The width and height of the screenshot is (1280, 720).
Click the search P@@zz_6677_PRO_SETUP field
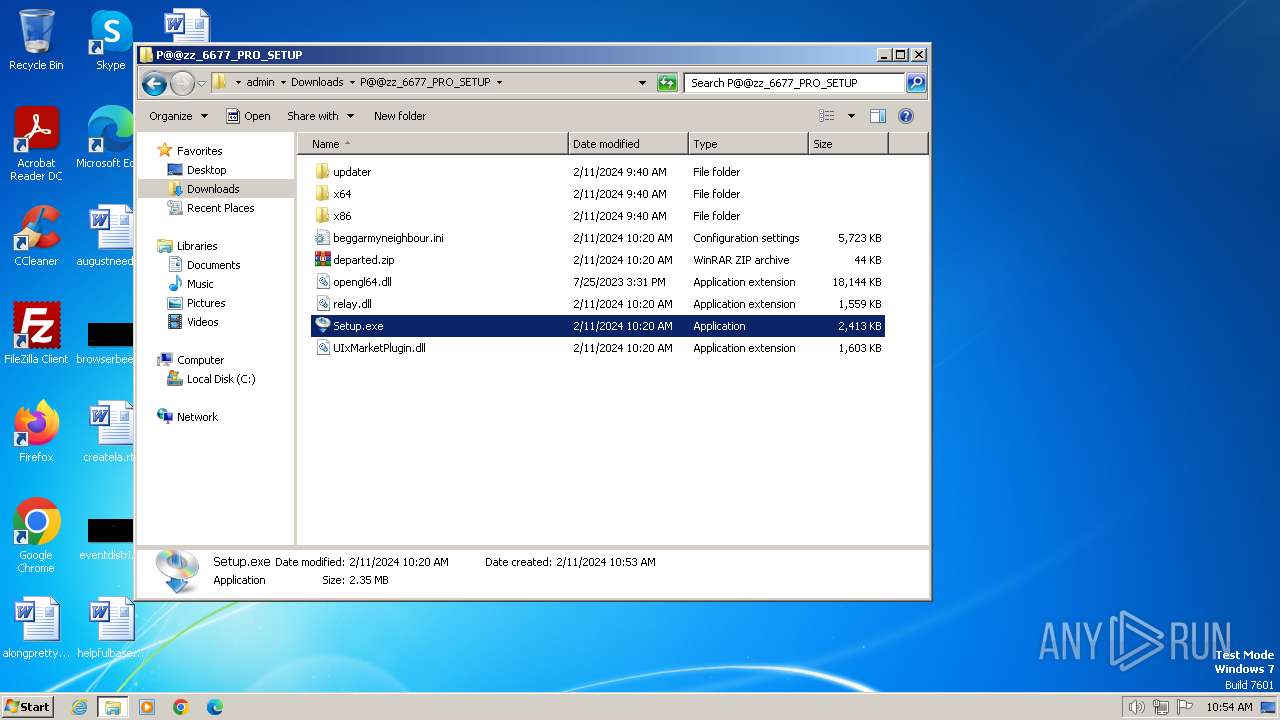pyautogui.click(x=795, y=83)
